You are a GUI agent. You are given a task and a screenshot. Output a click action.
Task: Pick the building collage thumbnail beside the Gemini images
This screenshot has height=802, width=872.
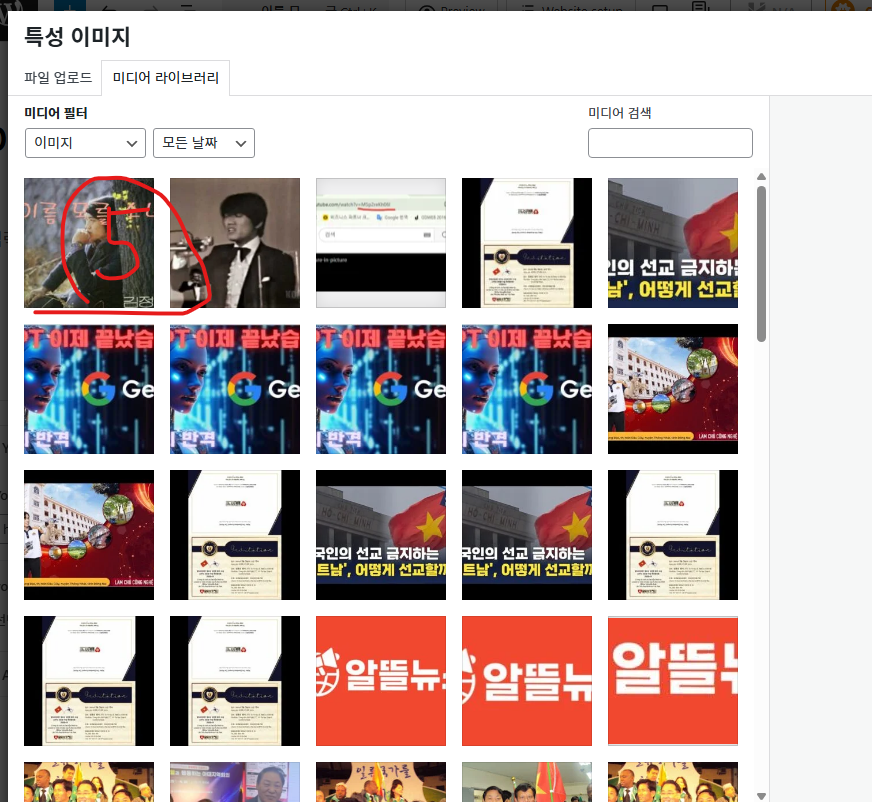[673, 389]
